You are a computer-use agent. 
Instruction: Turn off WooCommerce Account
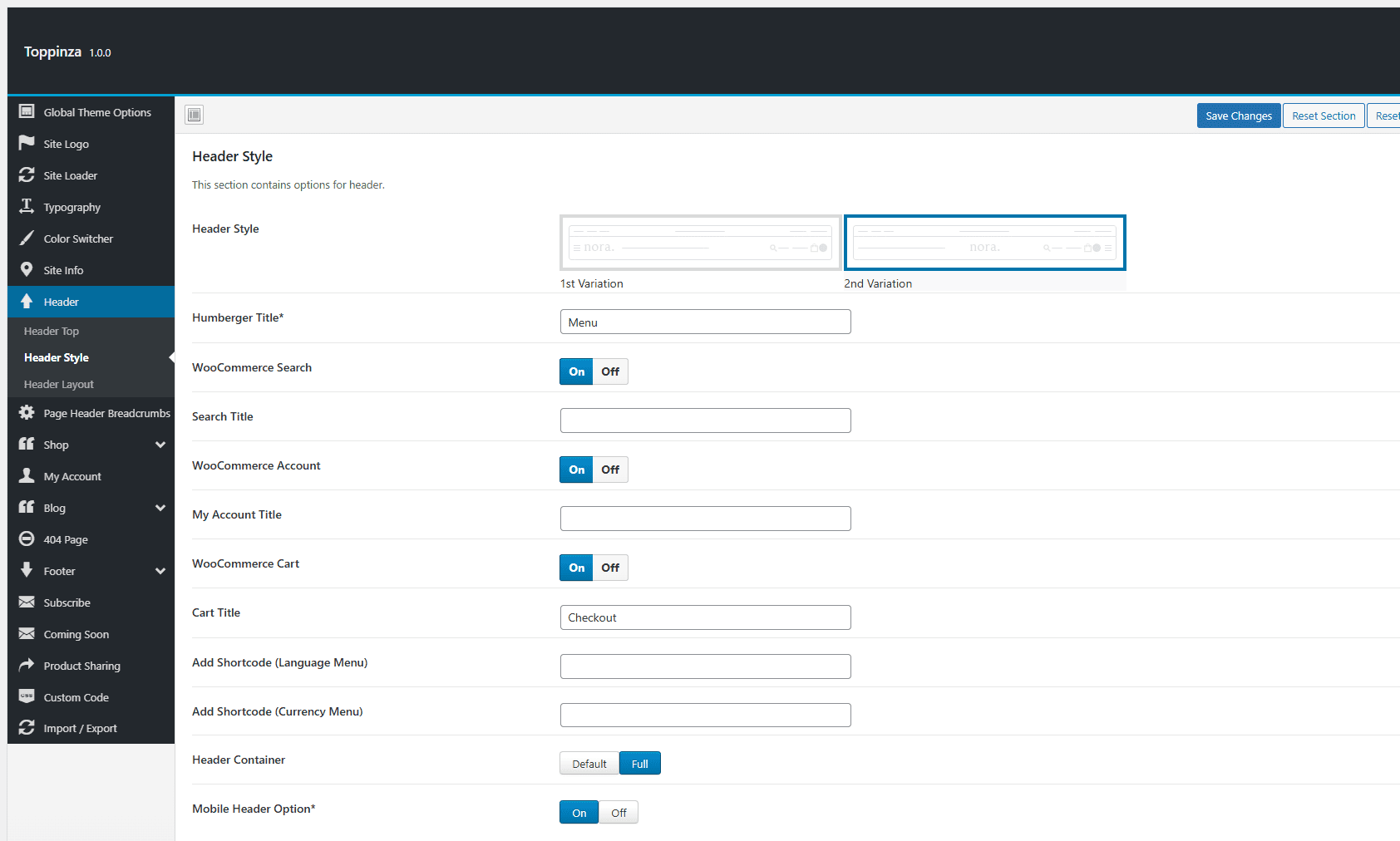click(610, 470)
